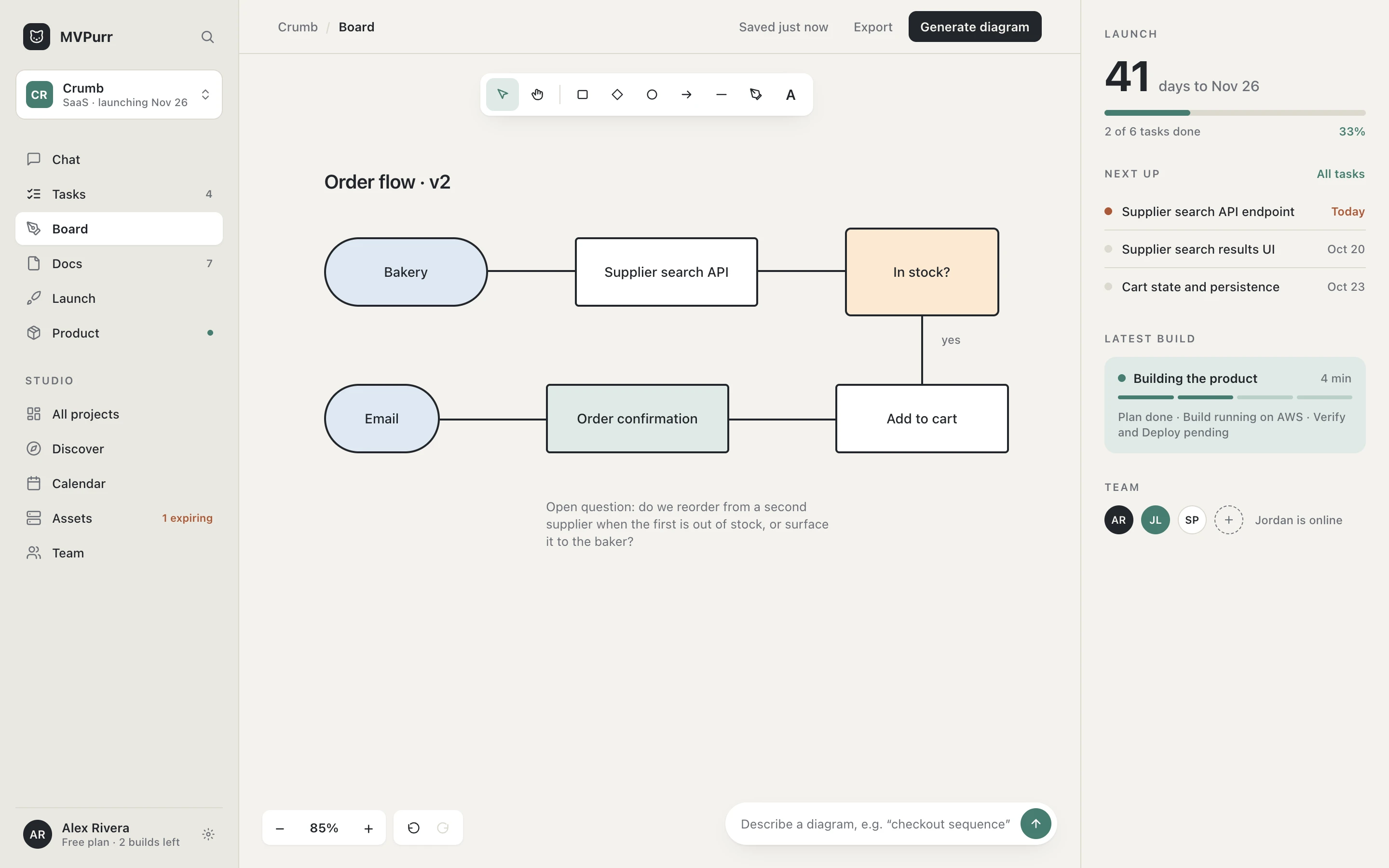The width and height of the screenshot is (1389, 868).
Task: Open the Discover page
Action: (119, 448)
